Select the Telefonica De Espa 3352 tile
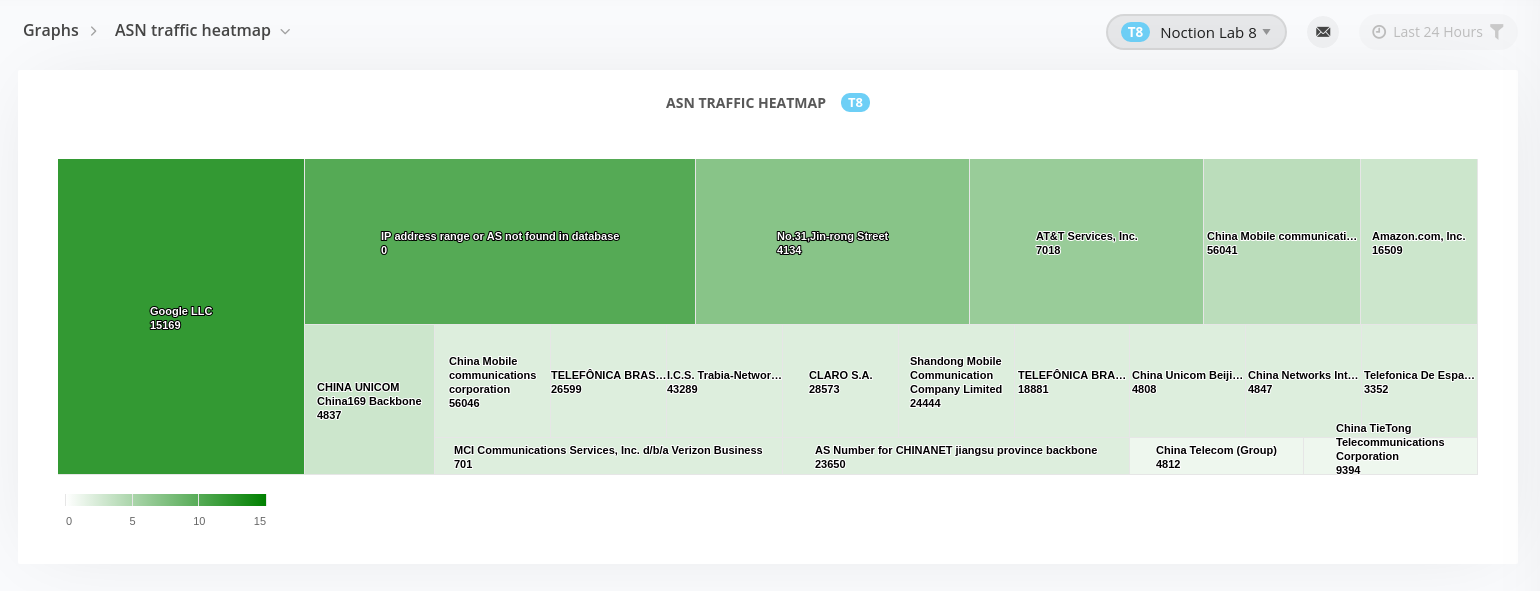Image resolution: width=1540 pixels, height=591 pixels. [1419, 381]
